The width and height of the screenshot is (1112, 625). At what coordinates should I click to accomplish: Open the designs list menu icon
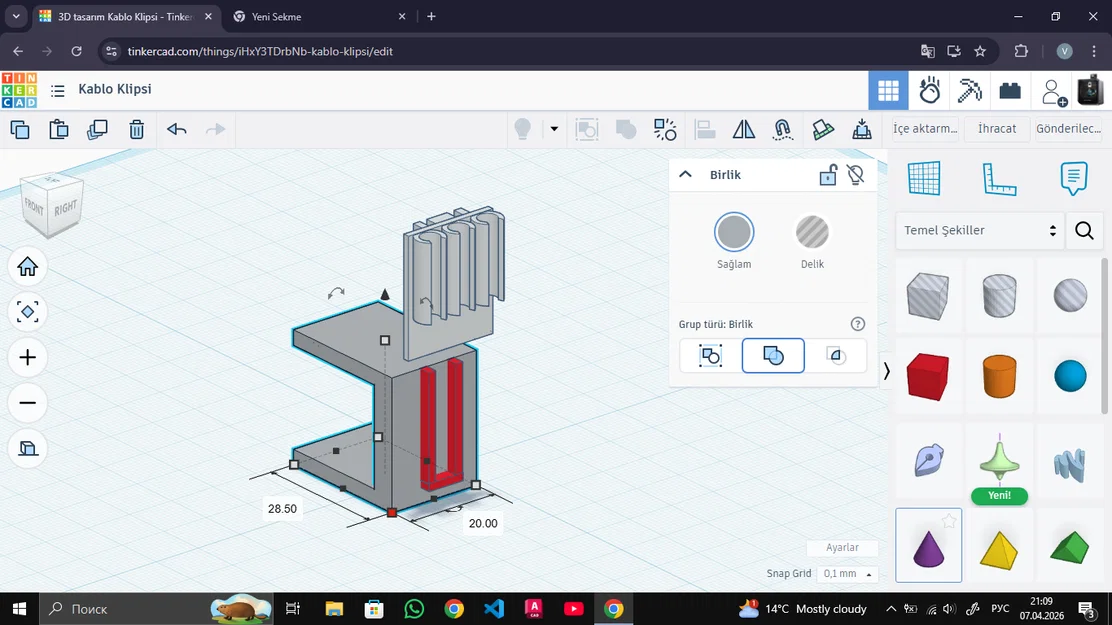coord(58,90)
